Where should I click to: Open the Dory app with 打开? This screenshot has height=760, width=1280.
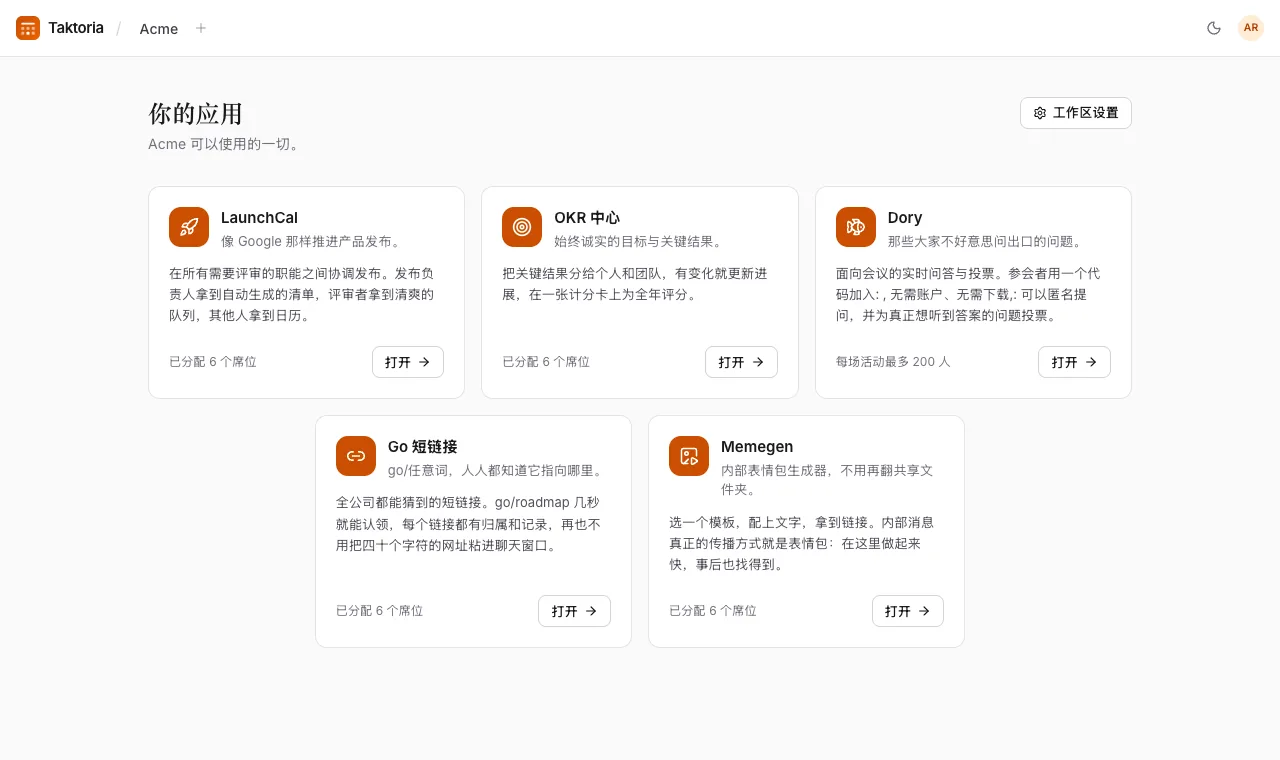[1074, 362]
